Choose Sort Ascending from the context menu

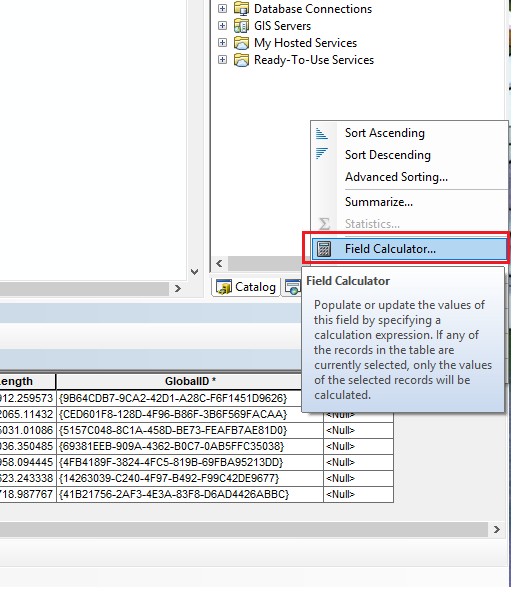click(410, 133)
